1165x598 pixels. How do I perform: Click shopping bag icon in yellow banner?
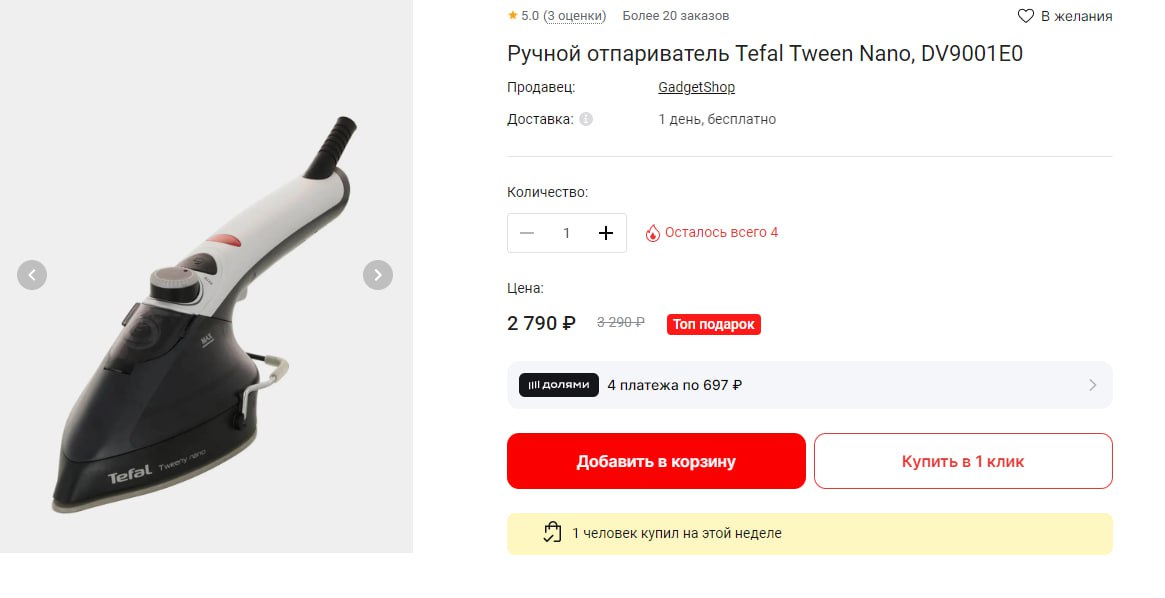click(x=552, y=533)
